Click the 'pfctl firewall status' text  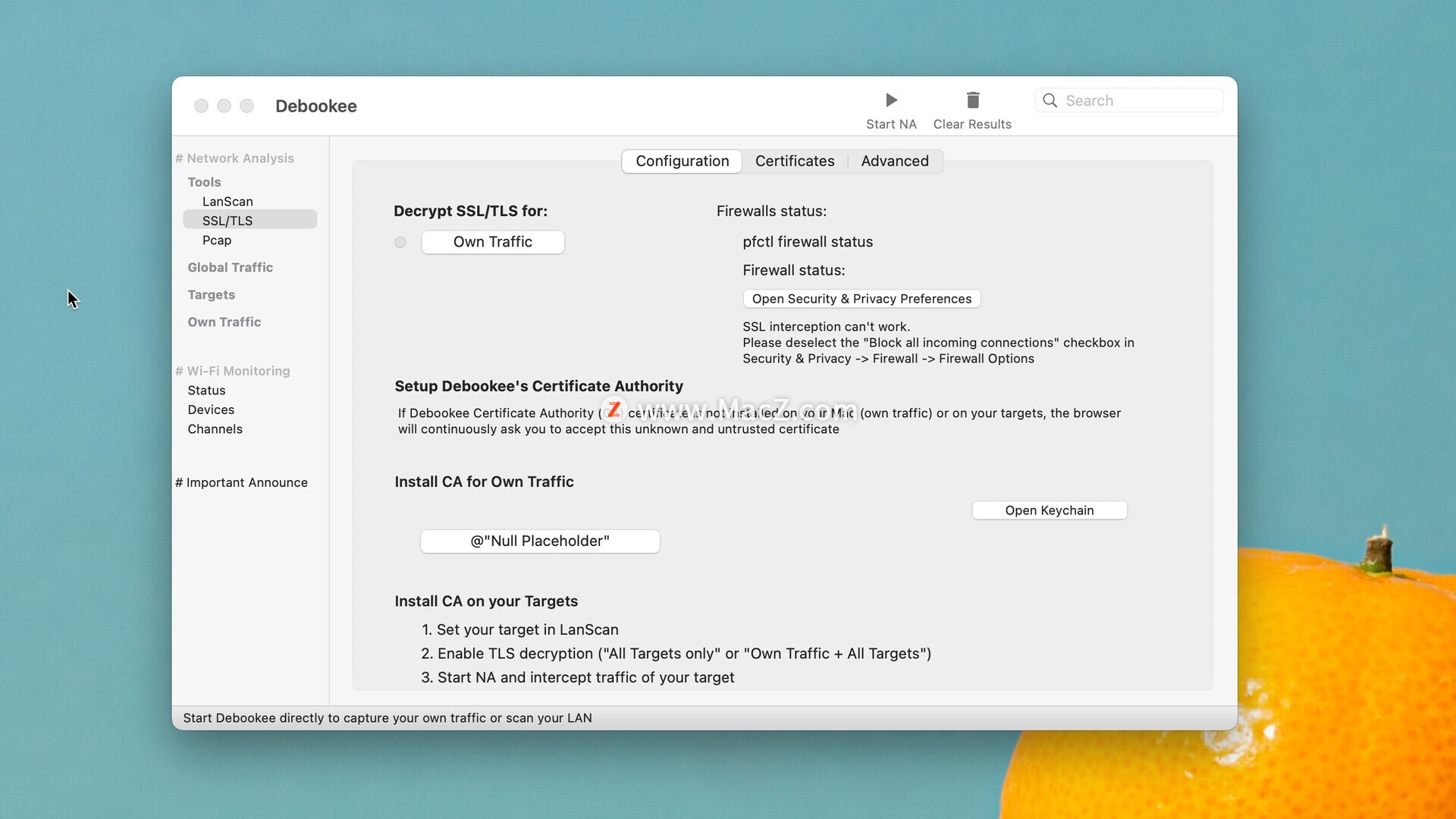[x=808, y=242]
